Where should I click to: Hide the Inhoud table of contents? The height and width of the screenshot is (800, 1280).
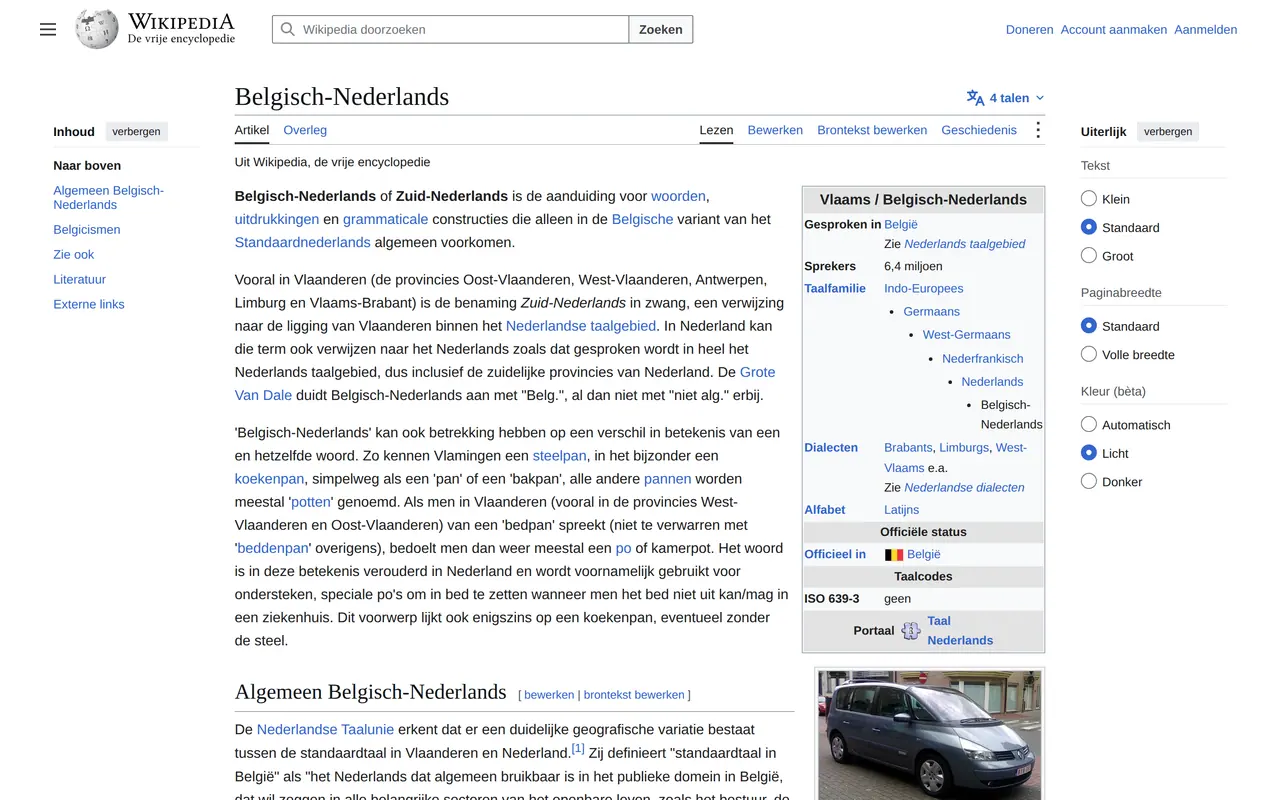pos(137,131)
